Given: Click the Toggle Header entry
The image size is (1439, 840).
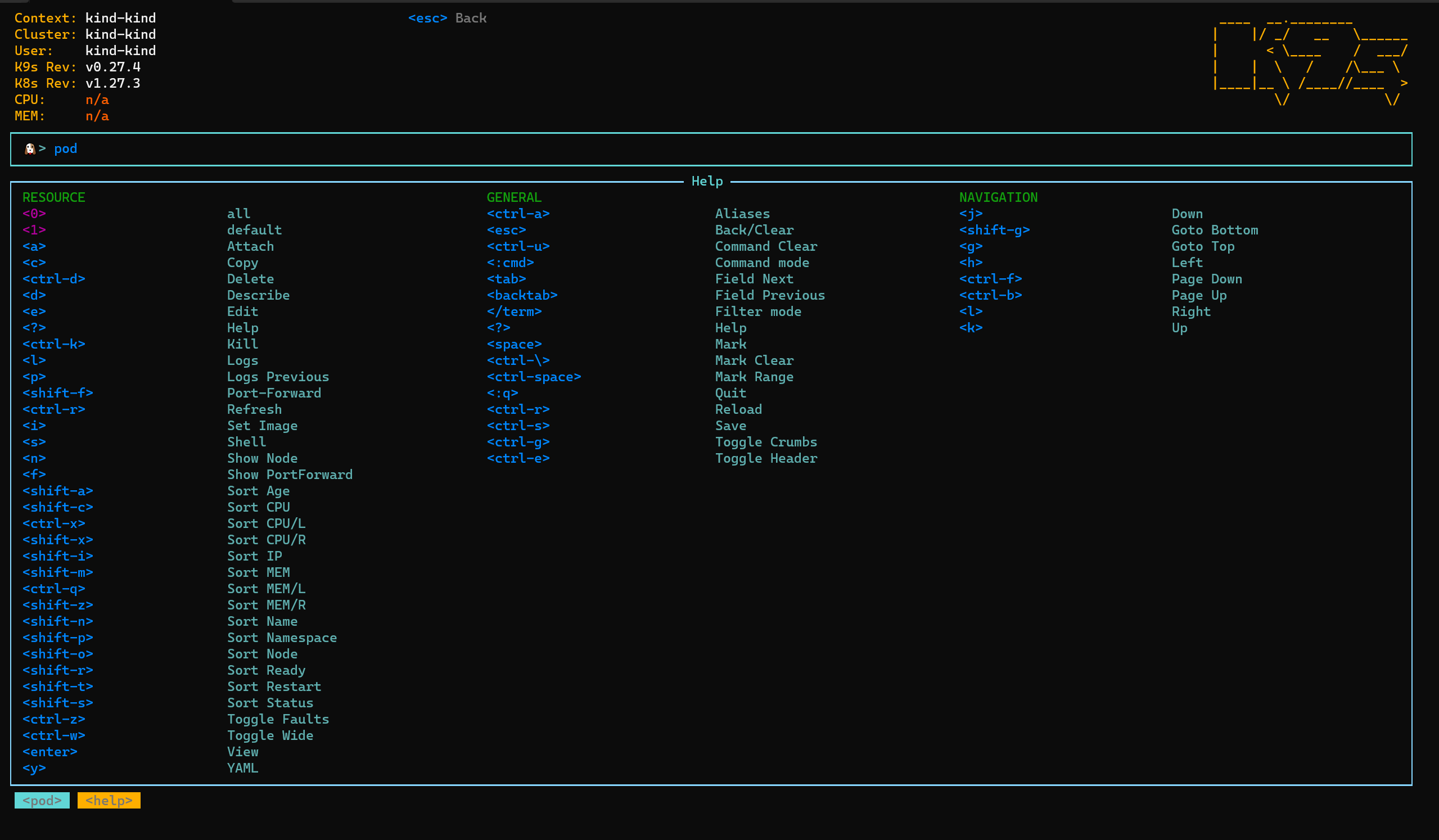Looking at the screenshot, I should [766, 459].
